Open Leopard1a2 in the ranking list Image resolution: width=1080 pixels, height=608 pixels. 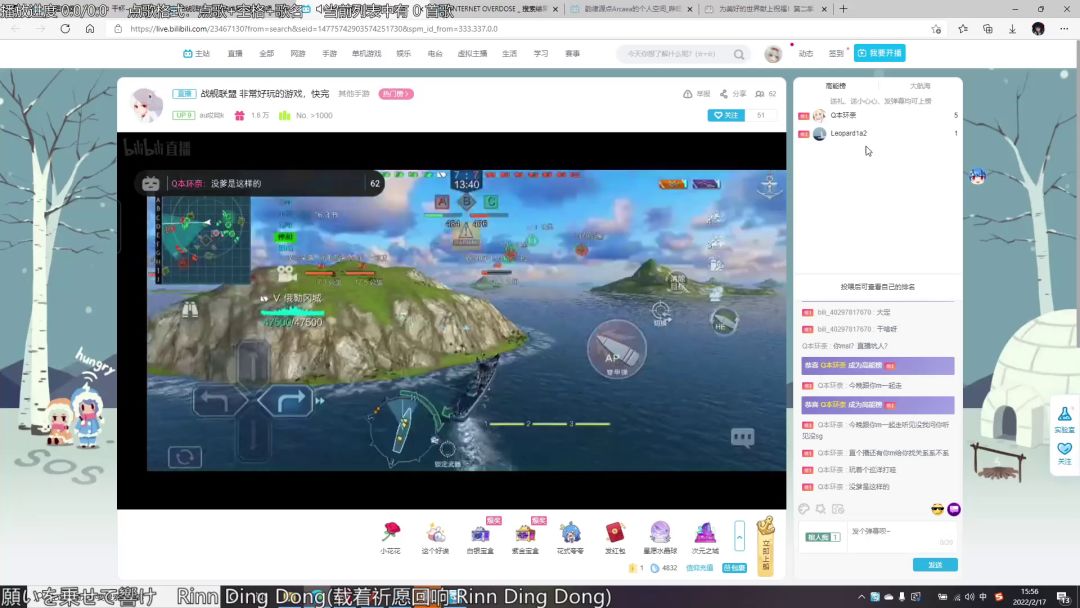coord(849,134)
